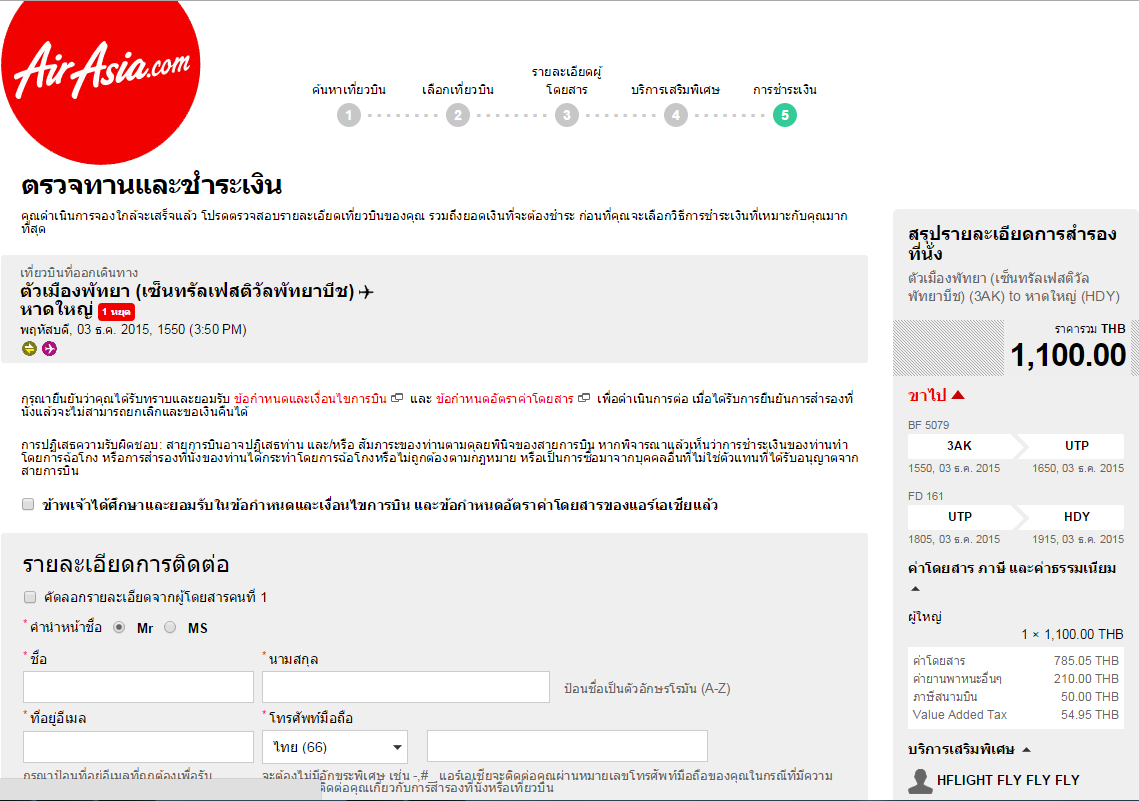This screenshot has height=801, width=1139.
Task: Click the external link icon after fare rules link
Action: (x=584, y=398)
